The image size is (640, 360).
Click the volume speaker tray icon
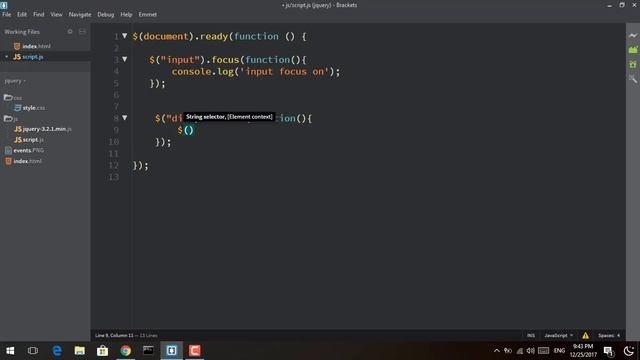tap(531, 351)
